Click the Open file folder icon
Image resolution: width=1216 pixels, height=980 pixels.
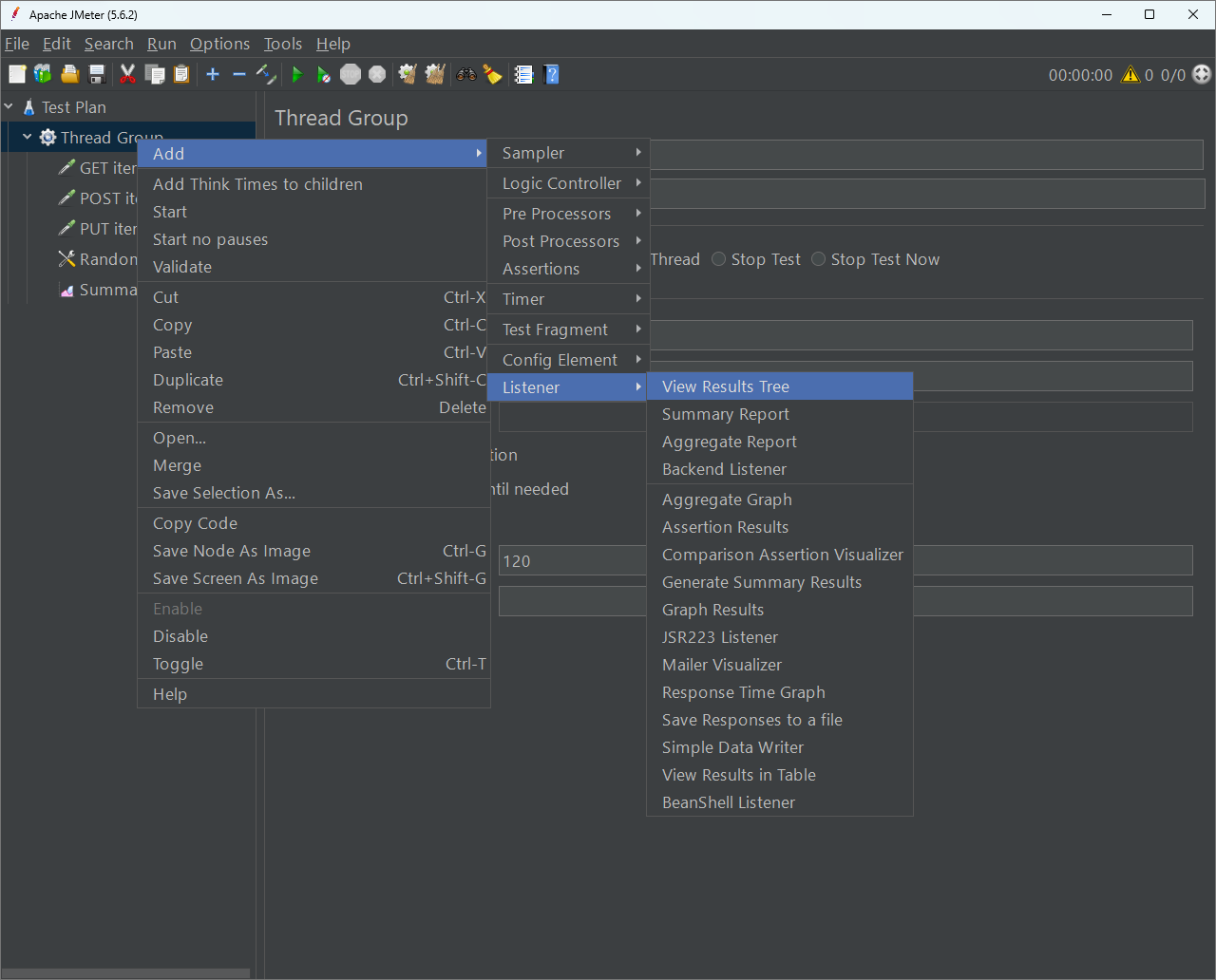[x=69, y=74]
